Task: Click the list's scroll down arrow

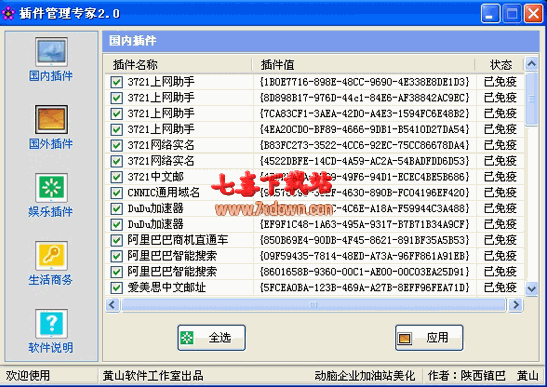Action: coord(531,289)
